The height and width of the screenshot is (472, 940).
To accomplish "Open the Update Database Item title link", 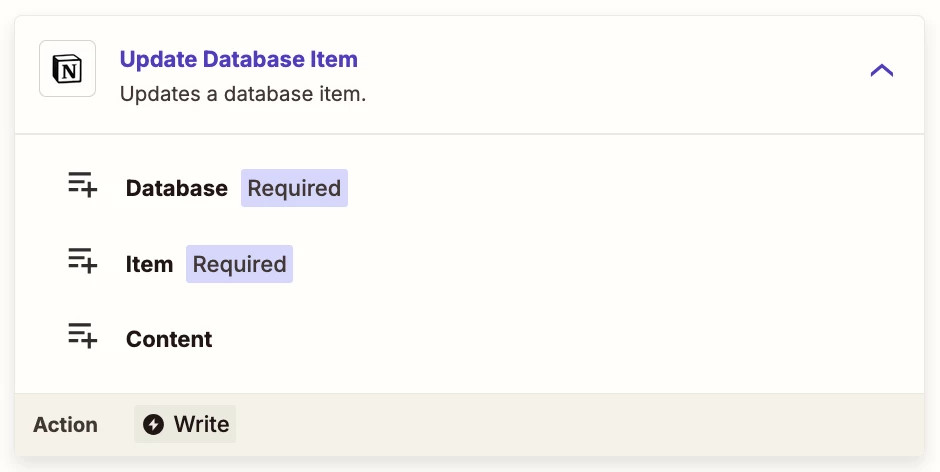I will 239,59.
